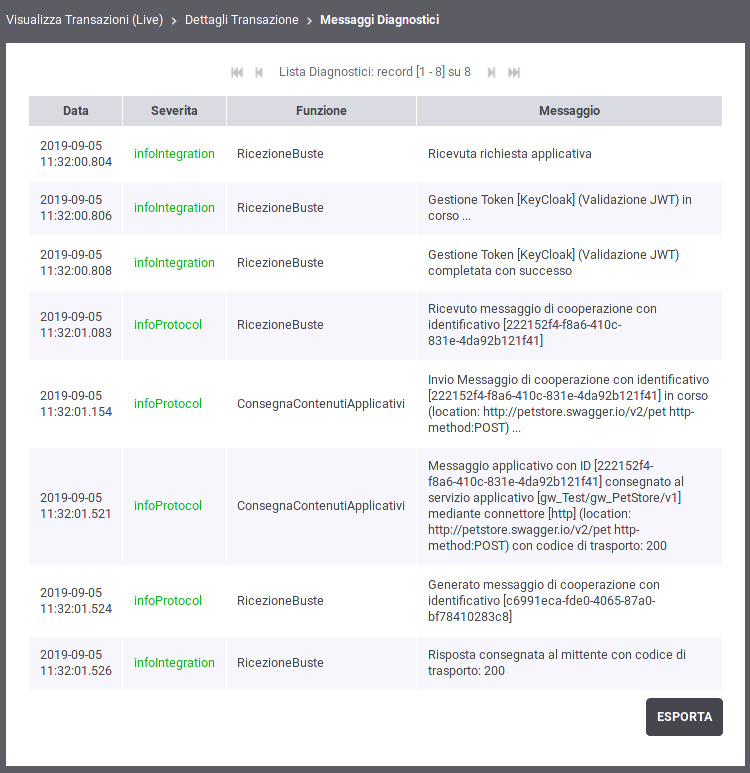
Task: Click the Data column header
Action: coord(75,111)
